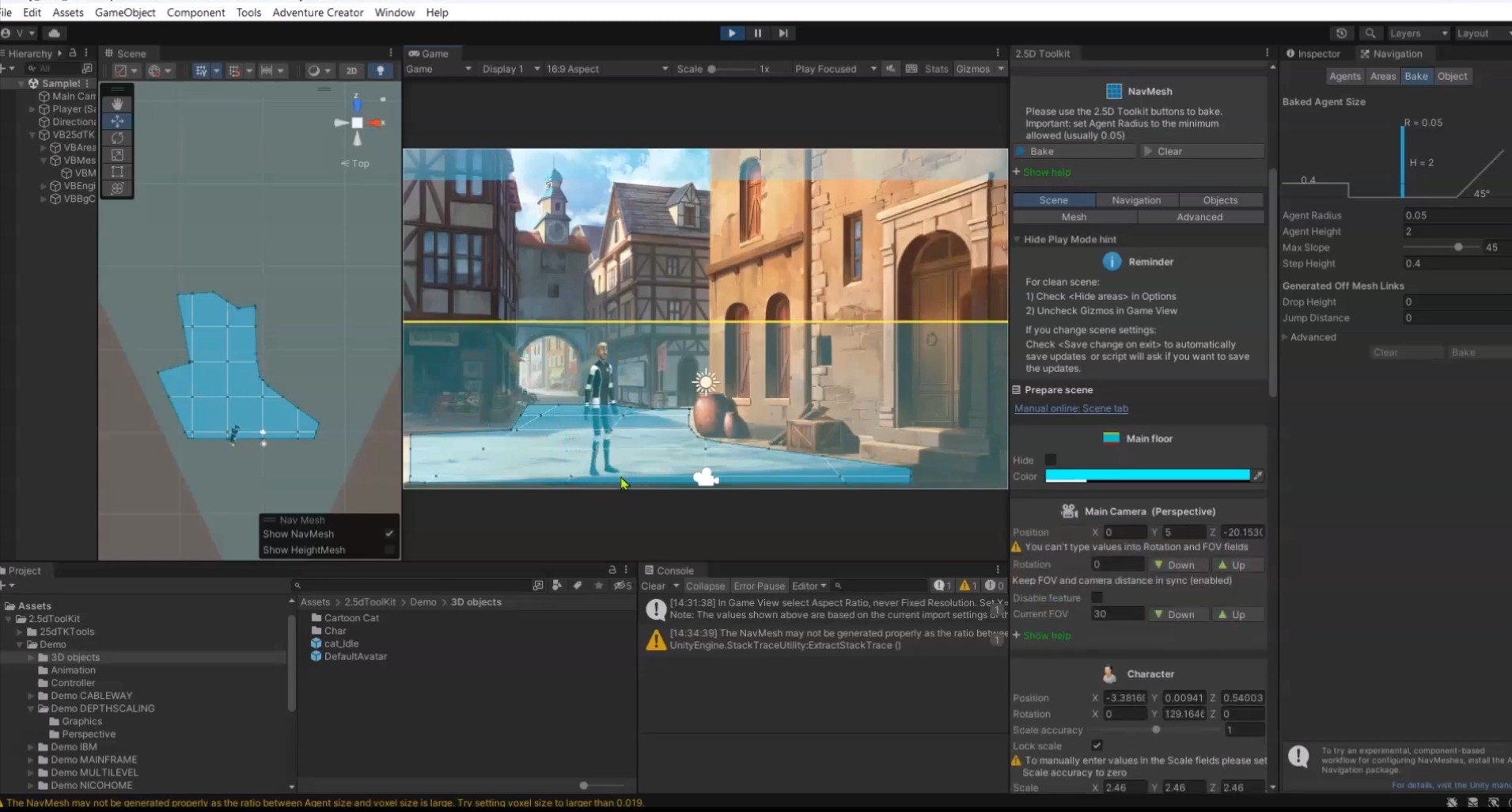
Task: Expand the Advanced section in Navigation
Action: (1312, 337)
